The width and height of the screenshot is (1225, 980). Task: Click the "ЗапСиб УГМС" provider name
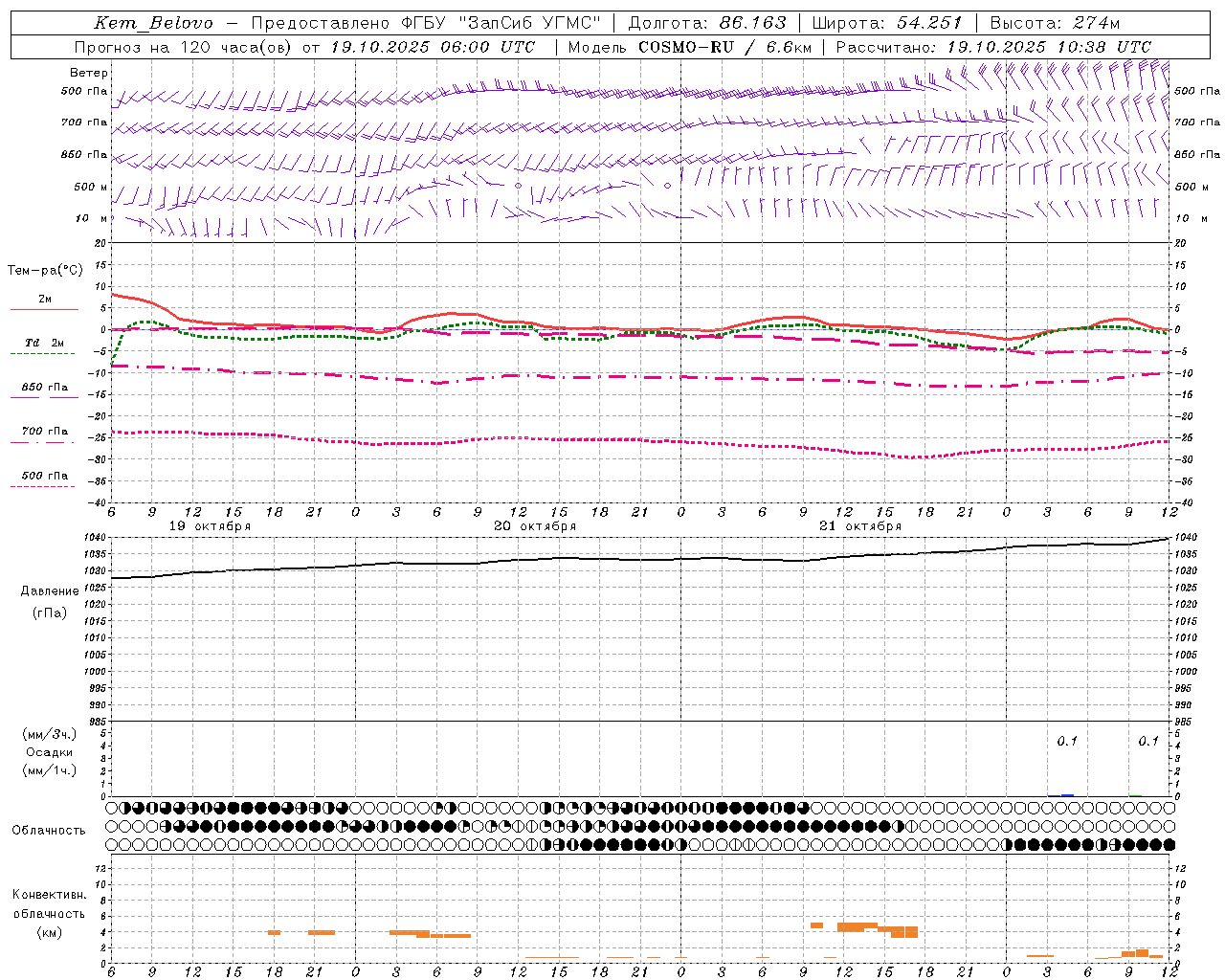529,23
